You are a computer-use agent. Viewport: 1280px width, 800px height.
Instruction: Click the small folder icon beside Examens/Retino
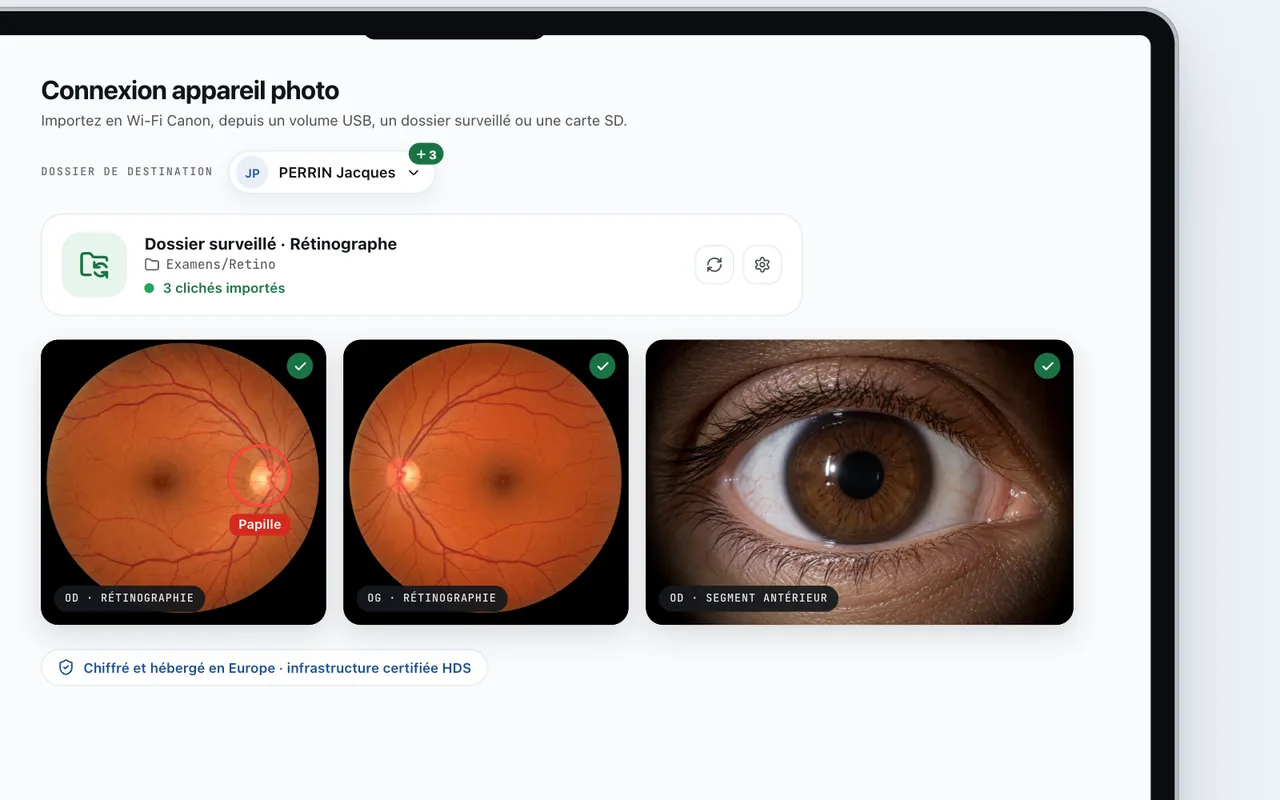click(x=152, y=265)
